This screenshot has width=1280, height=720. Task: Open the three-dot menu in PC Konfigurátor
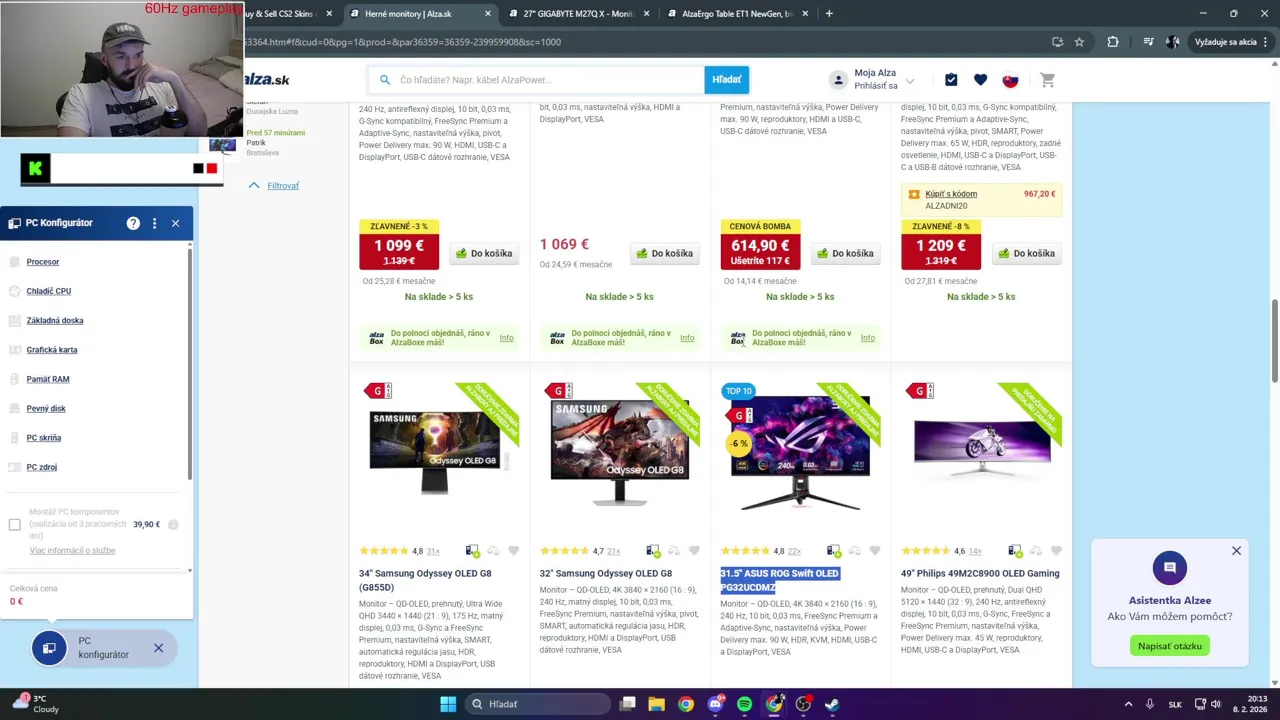154,223
